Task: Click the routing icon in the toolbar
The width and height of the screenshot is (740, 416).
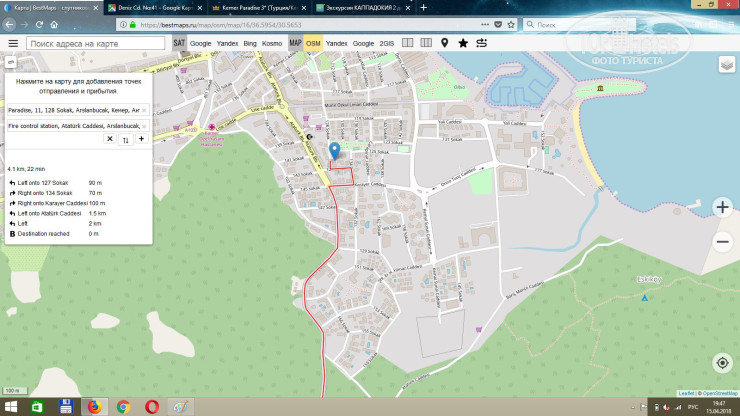Action: [481, 43]
